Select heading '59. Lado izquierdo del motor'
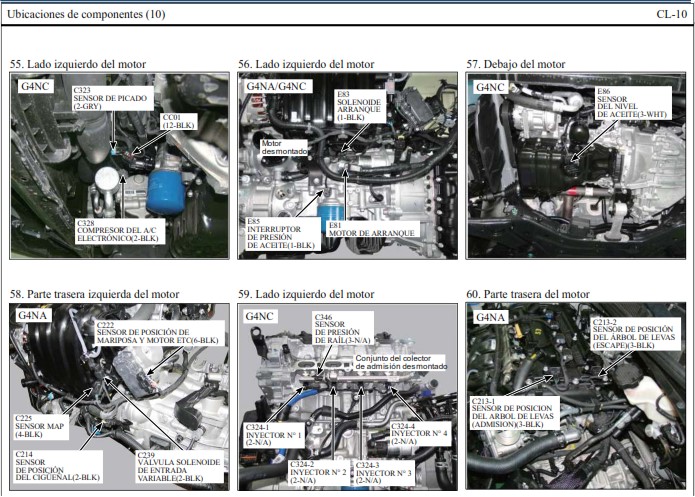 click(306, 294)
